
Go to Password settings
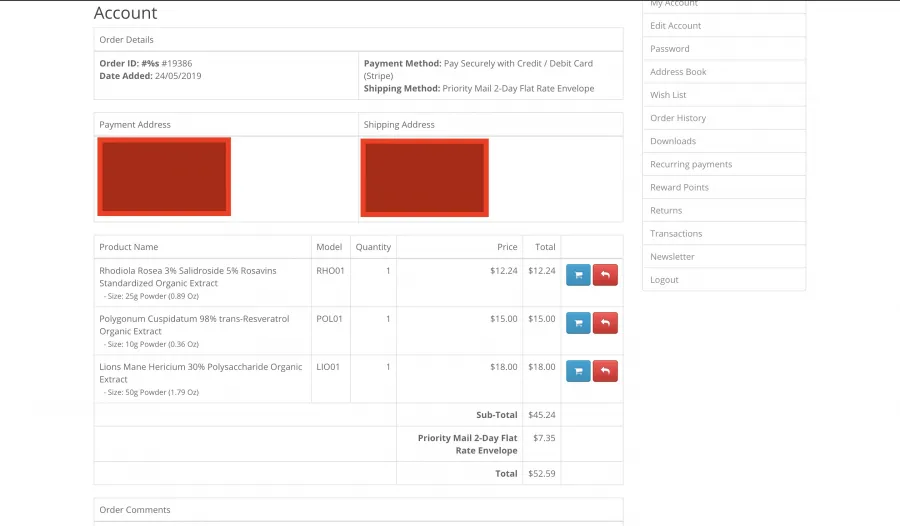tap(669, 49)
